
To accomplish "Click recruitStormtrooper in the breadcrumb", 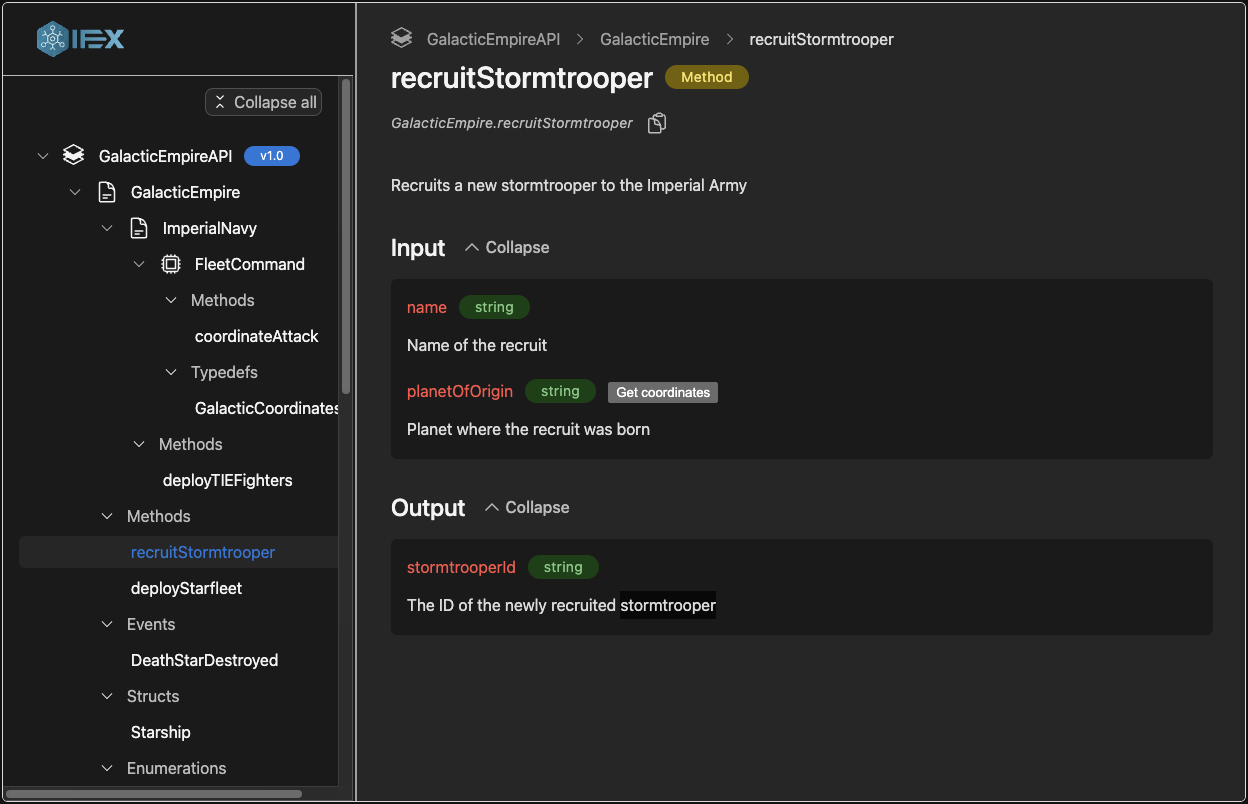I will pyautogui.click(x=822, y=39).
